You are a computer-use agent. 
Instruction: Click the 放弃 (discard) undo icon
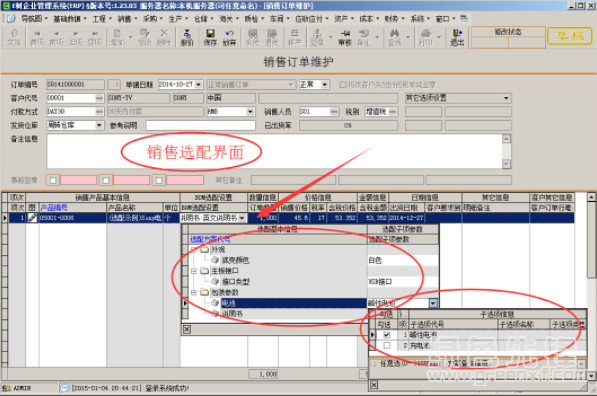click(229, 37)
